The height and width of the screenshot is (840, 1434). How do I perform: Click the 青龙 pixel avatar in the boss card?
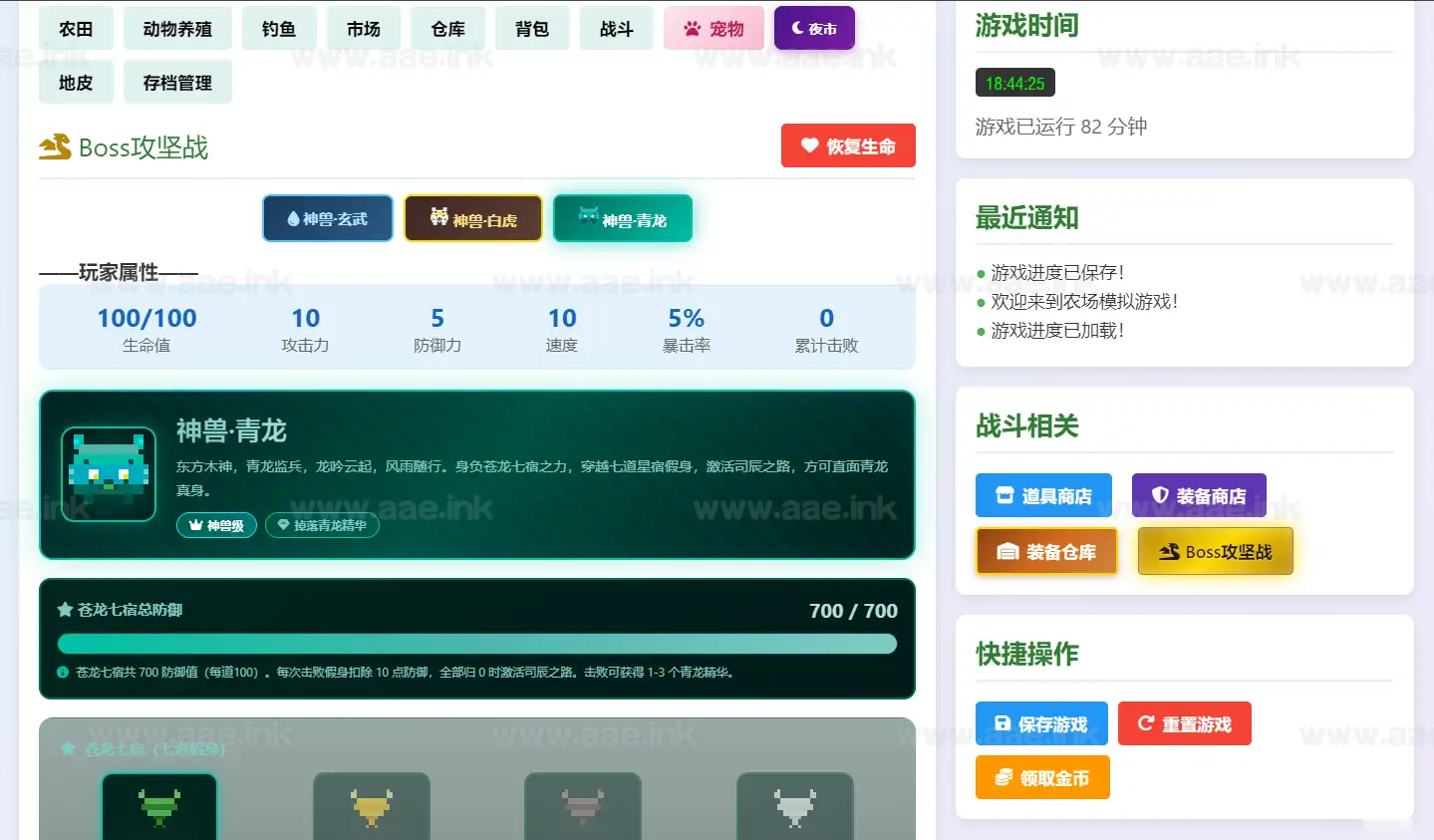point(109,473)
